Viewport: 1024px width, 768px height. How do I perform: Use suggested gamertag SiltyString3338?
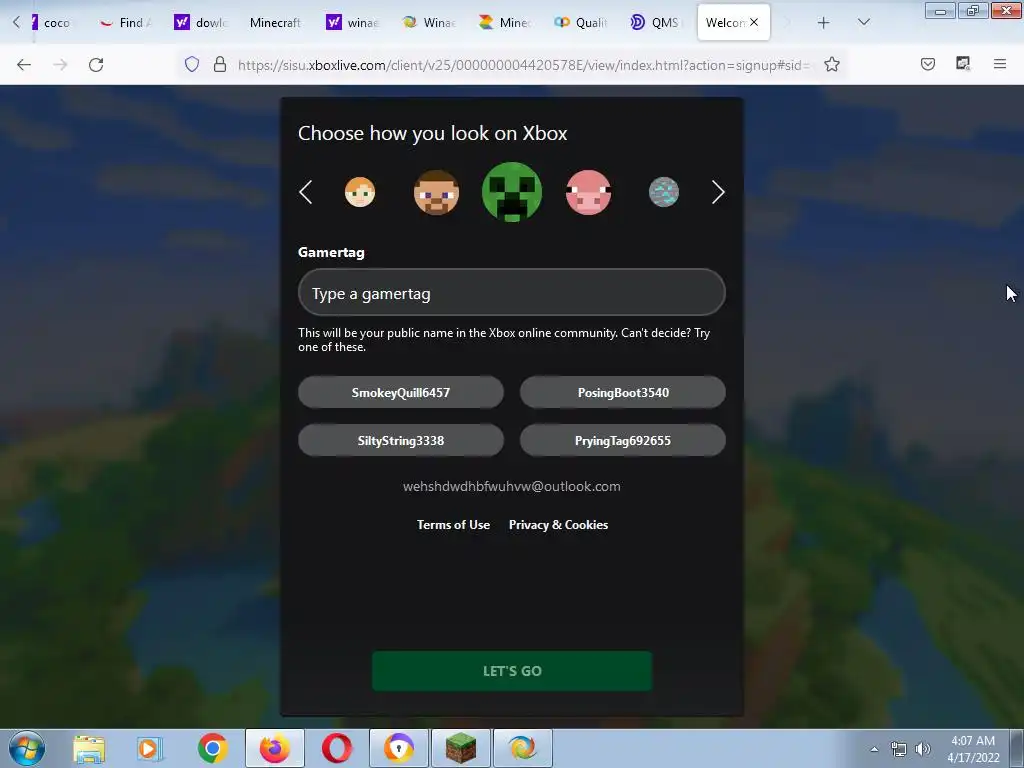pos(401,441)
